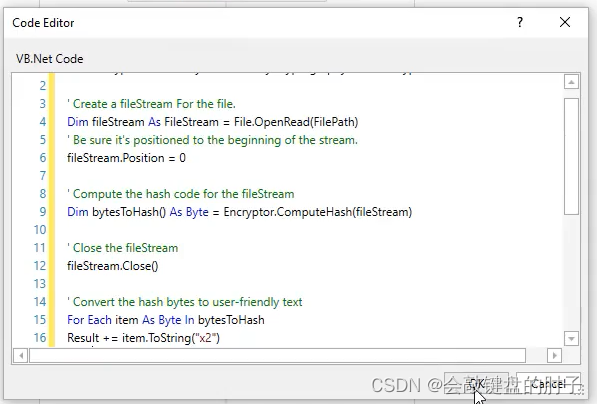Click the 'Compute the hash code' comment
Screen dimensions: 597x404
180,194
